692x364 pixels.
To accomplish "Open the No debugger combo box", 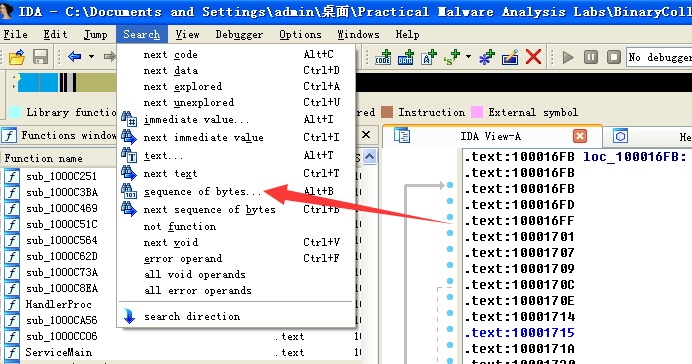I will pos(659,57).
